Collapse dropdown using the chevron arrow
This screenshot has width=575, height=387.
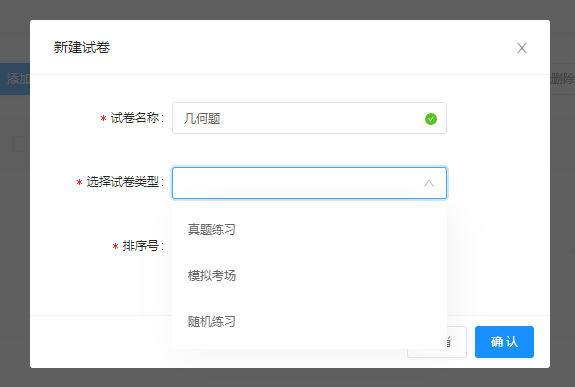click(429, 183)
